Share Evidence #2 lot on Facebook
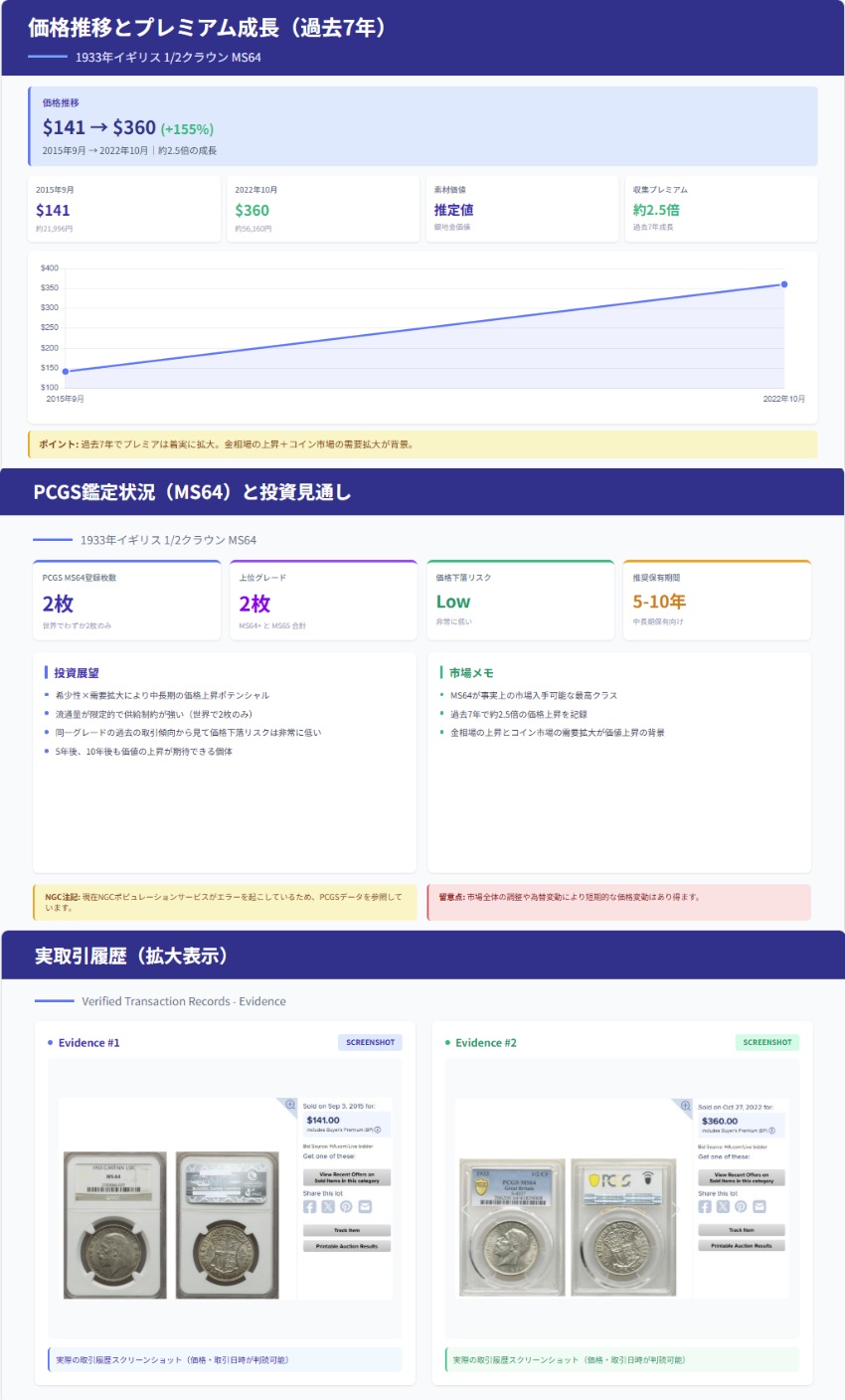 pos(704,1207)
